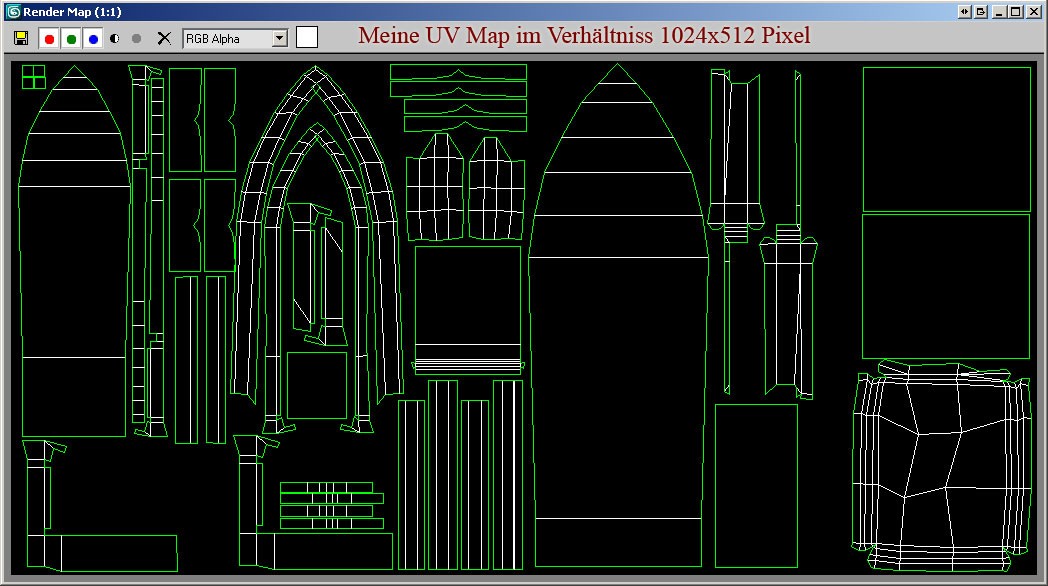Toggle the alpha channel display icon
This screenshot has width=1048, height=586.
(x=115, y=39)
